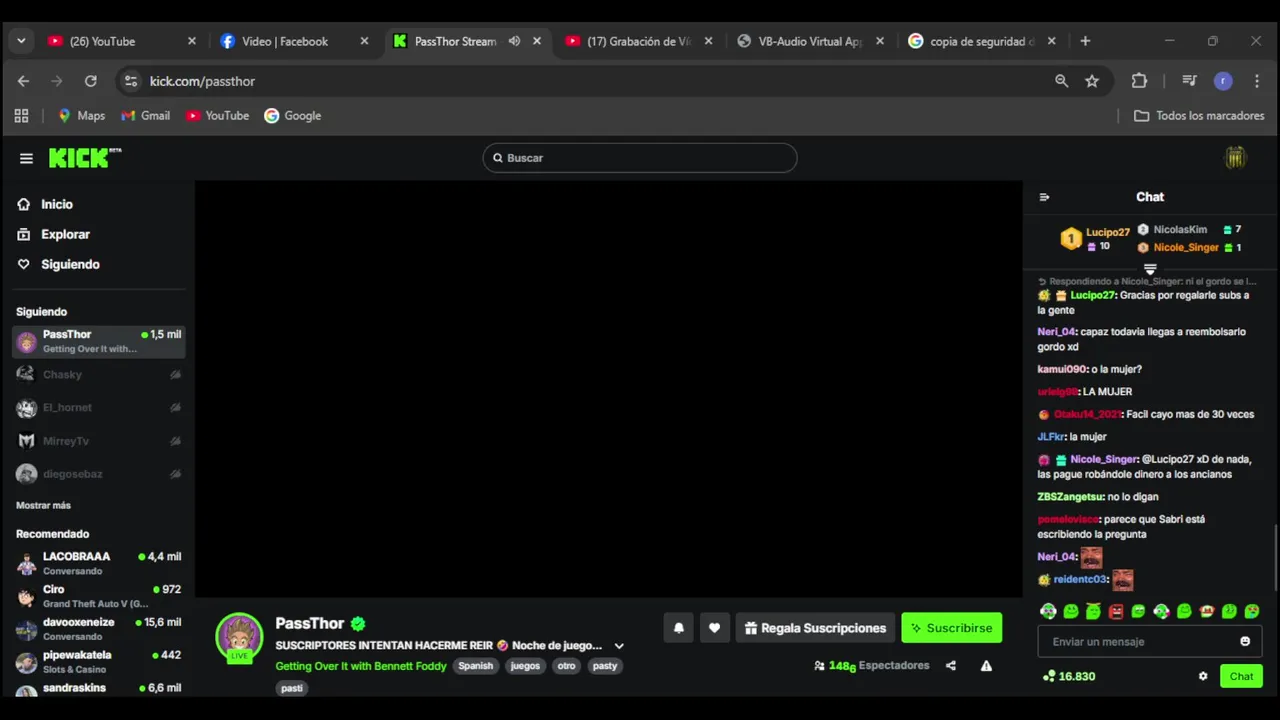This screenshot has width=1280, height=720.
Task: Click the pasty tag
Action: tap(605, 666)
